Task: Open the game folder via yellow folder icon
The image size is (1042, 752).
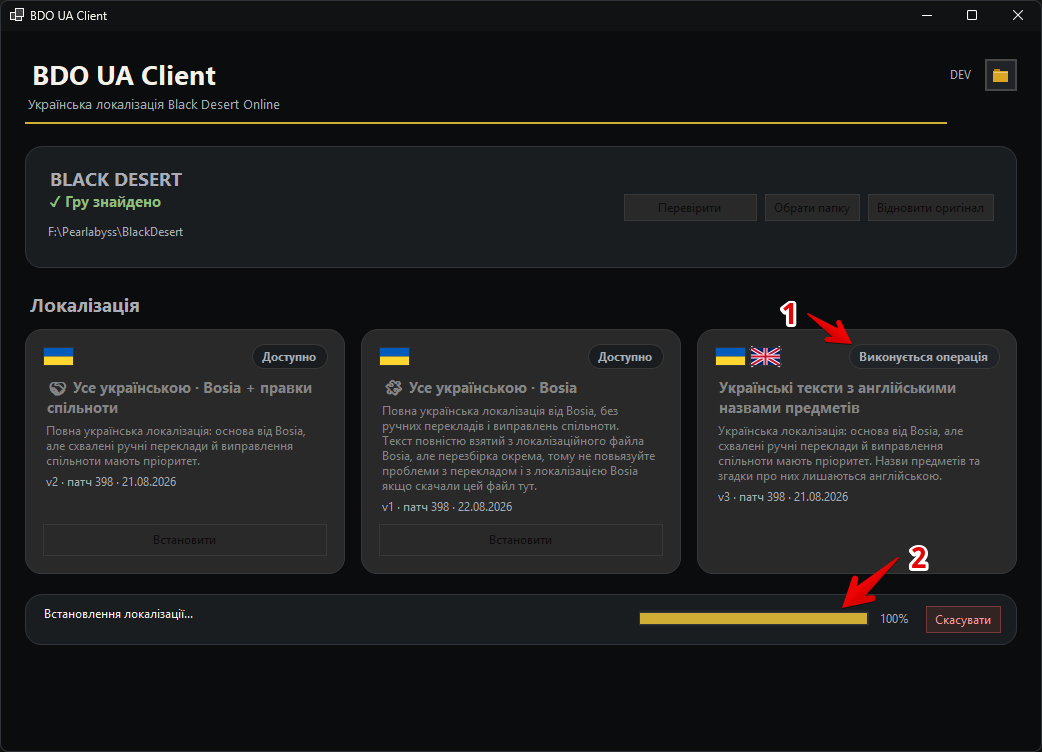Action: (x=1000, y=75)
